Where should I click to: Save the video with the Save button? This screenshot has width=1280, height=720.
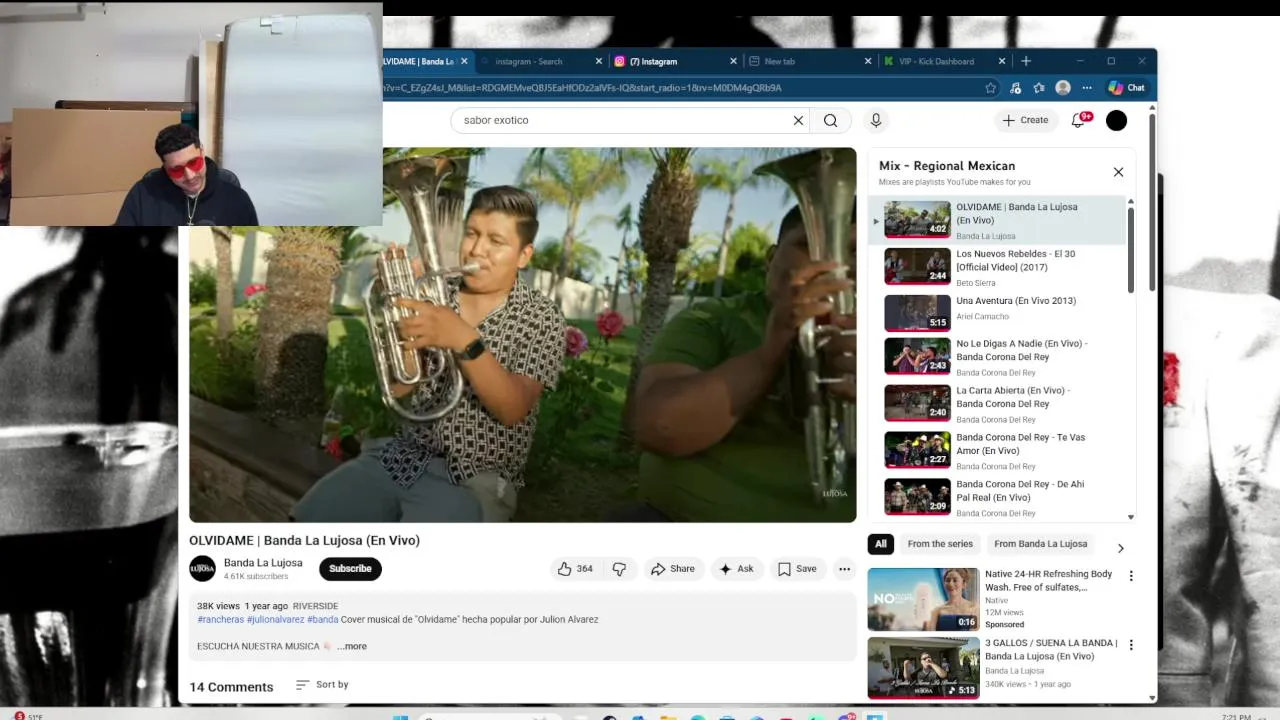pyautogui.click(x=797, y=569)
